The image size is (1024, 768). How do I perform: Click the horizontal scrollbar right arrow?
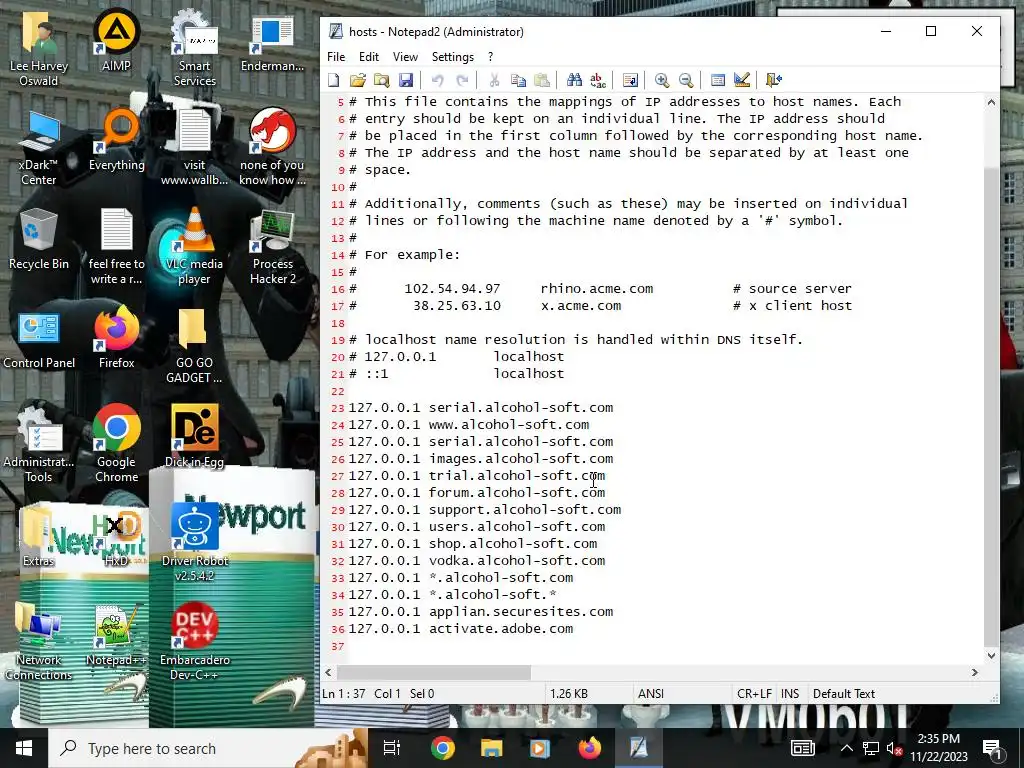pos(975,672)
